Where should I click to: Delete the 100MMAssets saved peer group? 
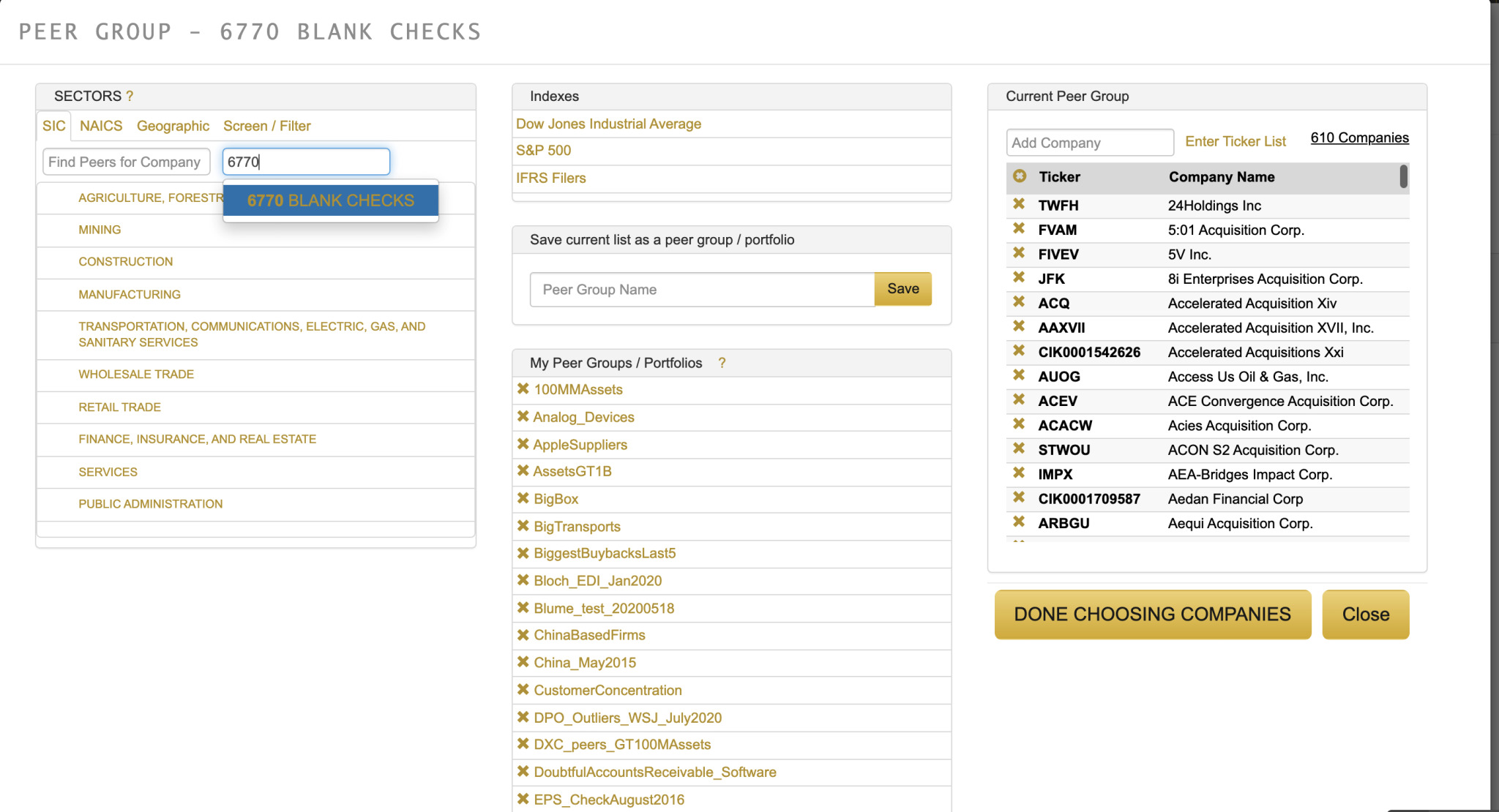click(x=523, y=389)
